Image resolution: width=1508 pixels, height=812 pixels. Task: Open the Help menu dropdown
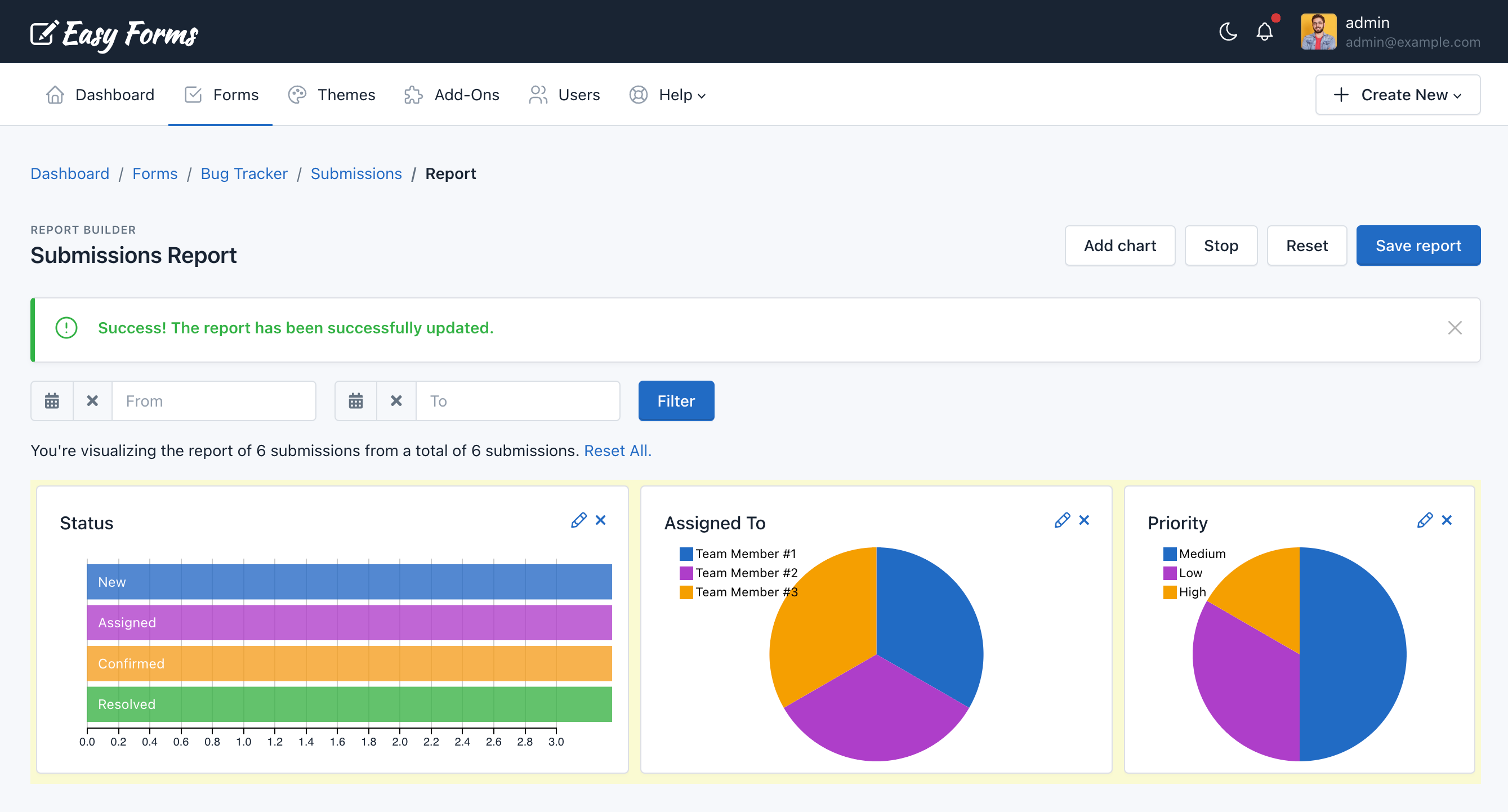point(668,95)
